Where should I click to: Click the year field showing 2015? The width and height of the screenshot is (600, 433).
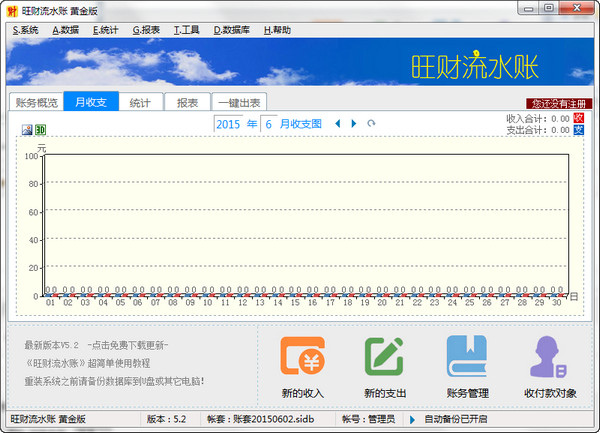(x=228, y=124)
